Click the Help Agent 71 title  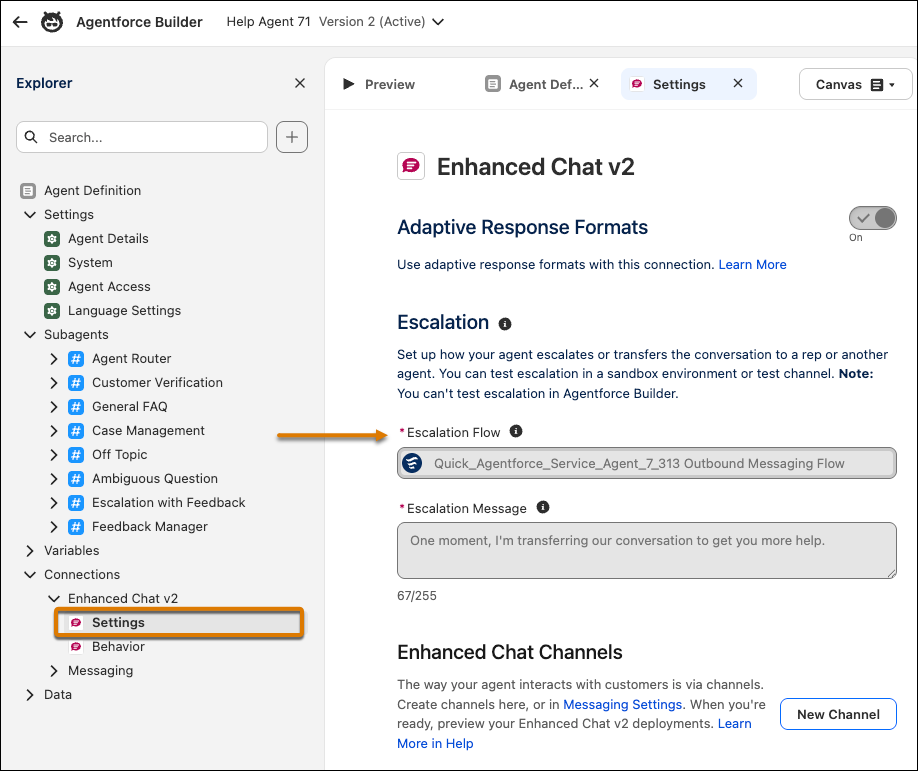[x=269, y=22]
